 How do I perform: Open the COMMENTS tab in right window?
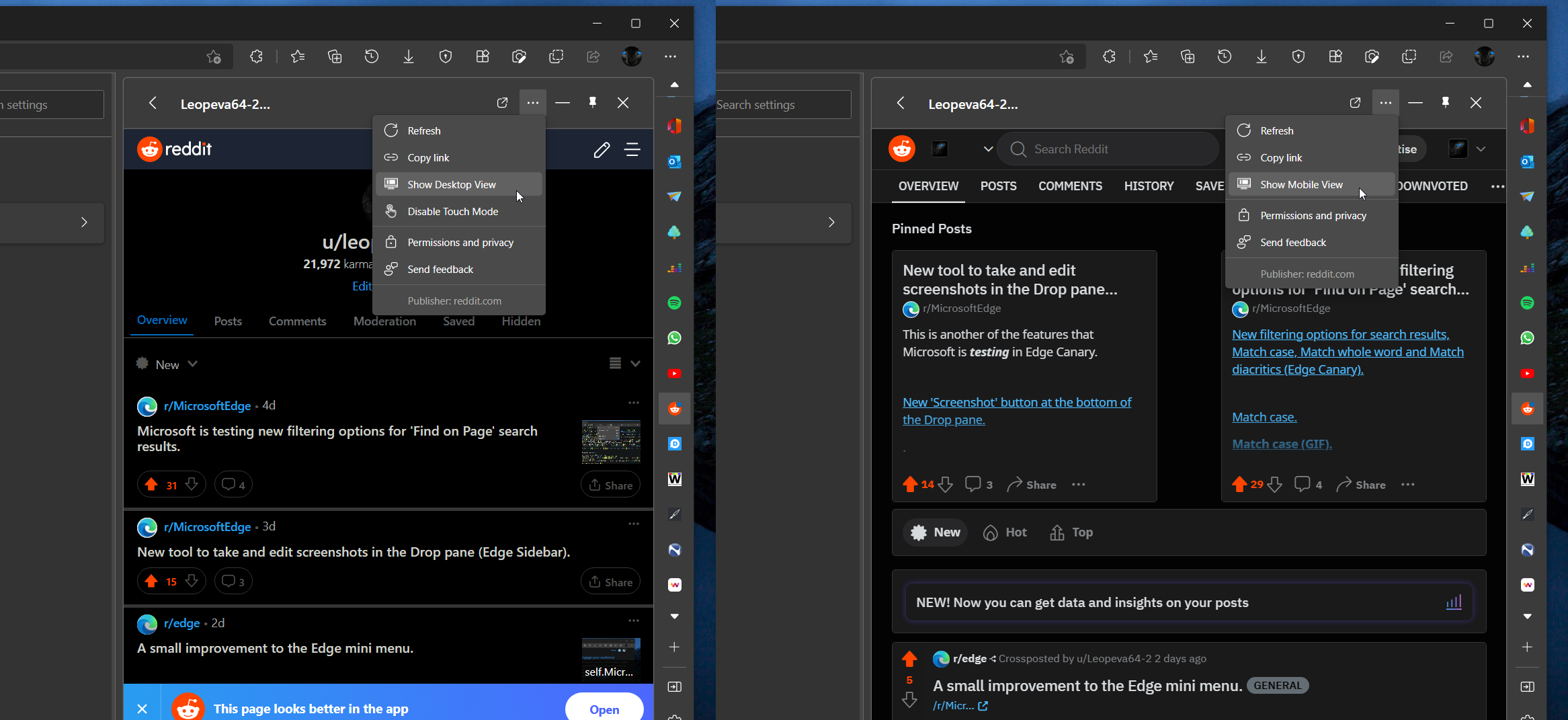pos(1070,186)
